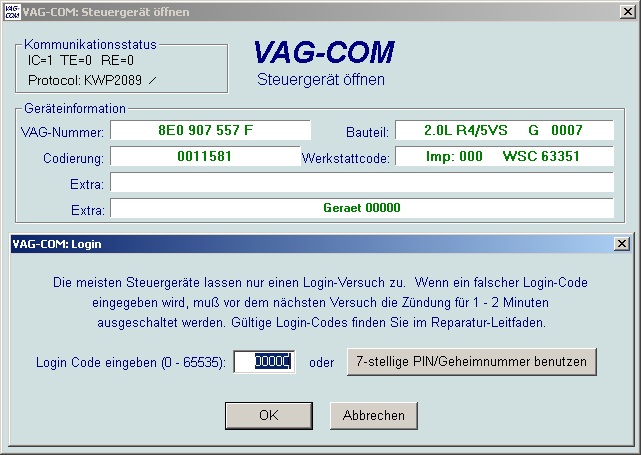Close the VAG-COM Login dialog

click(620, 243)
